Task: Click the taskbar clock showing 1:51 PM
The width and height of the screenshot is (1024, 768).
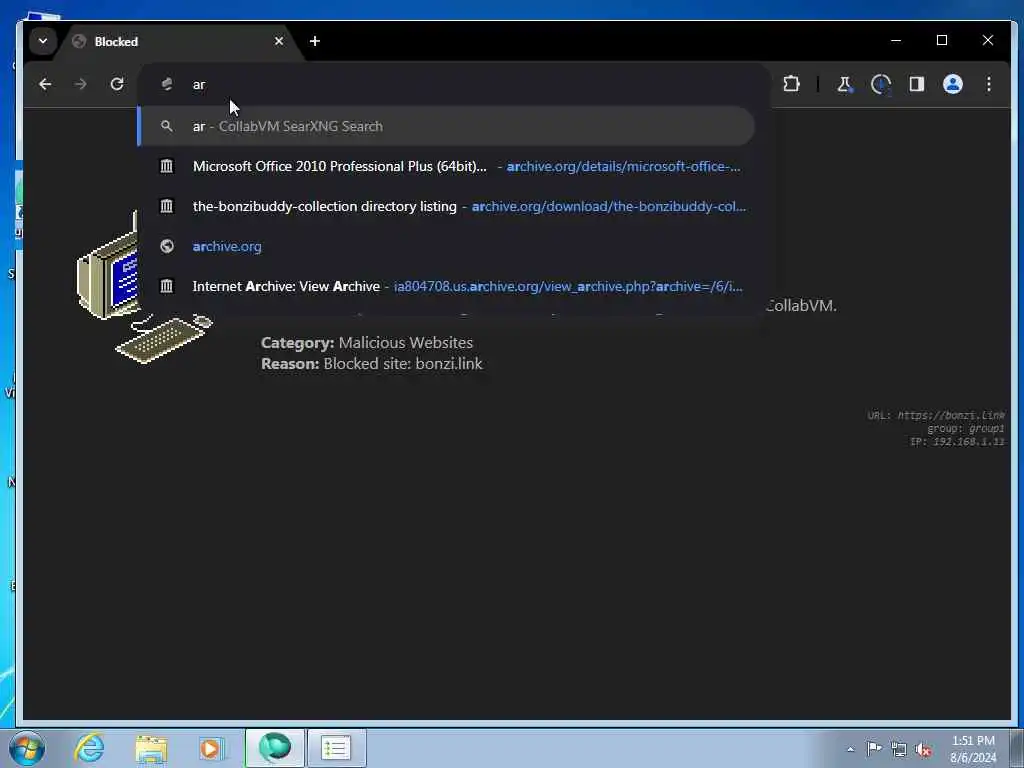Action: click(973, 749)
